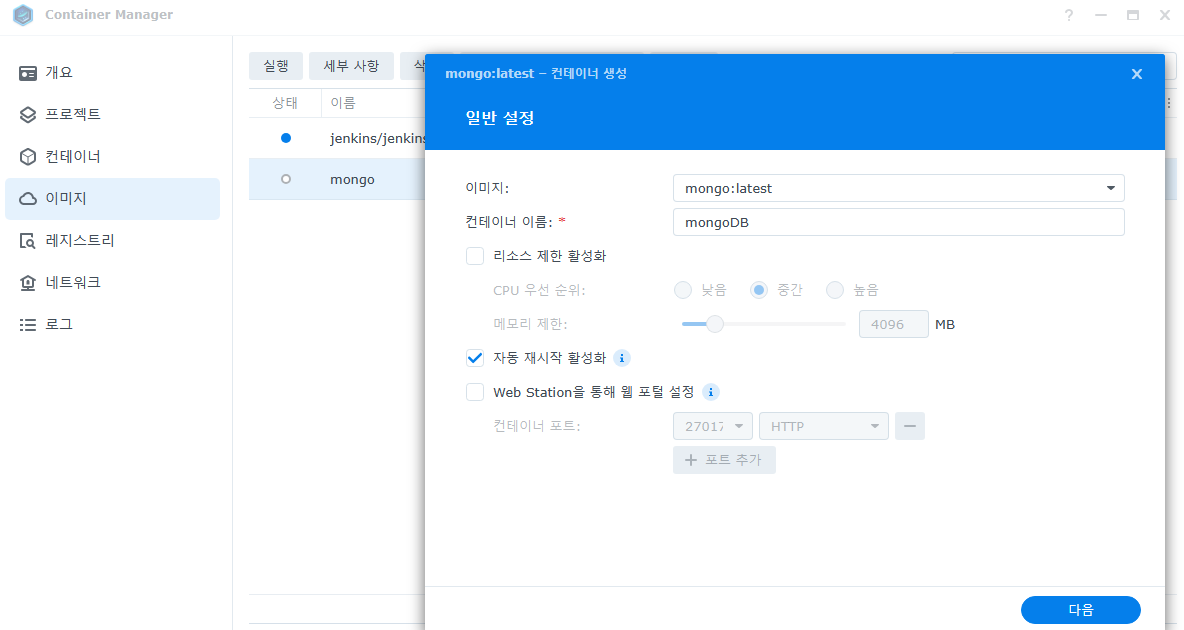
Task: Click the 컨테이너 cube icon
Action: pos(28,156)
